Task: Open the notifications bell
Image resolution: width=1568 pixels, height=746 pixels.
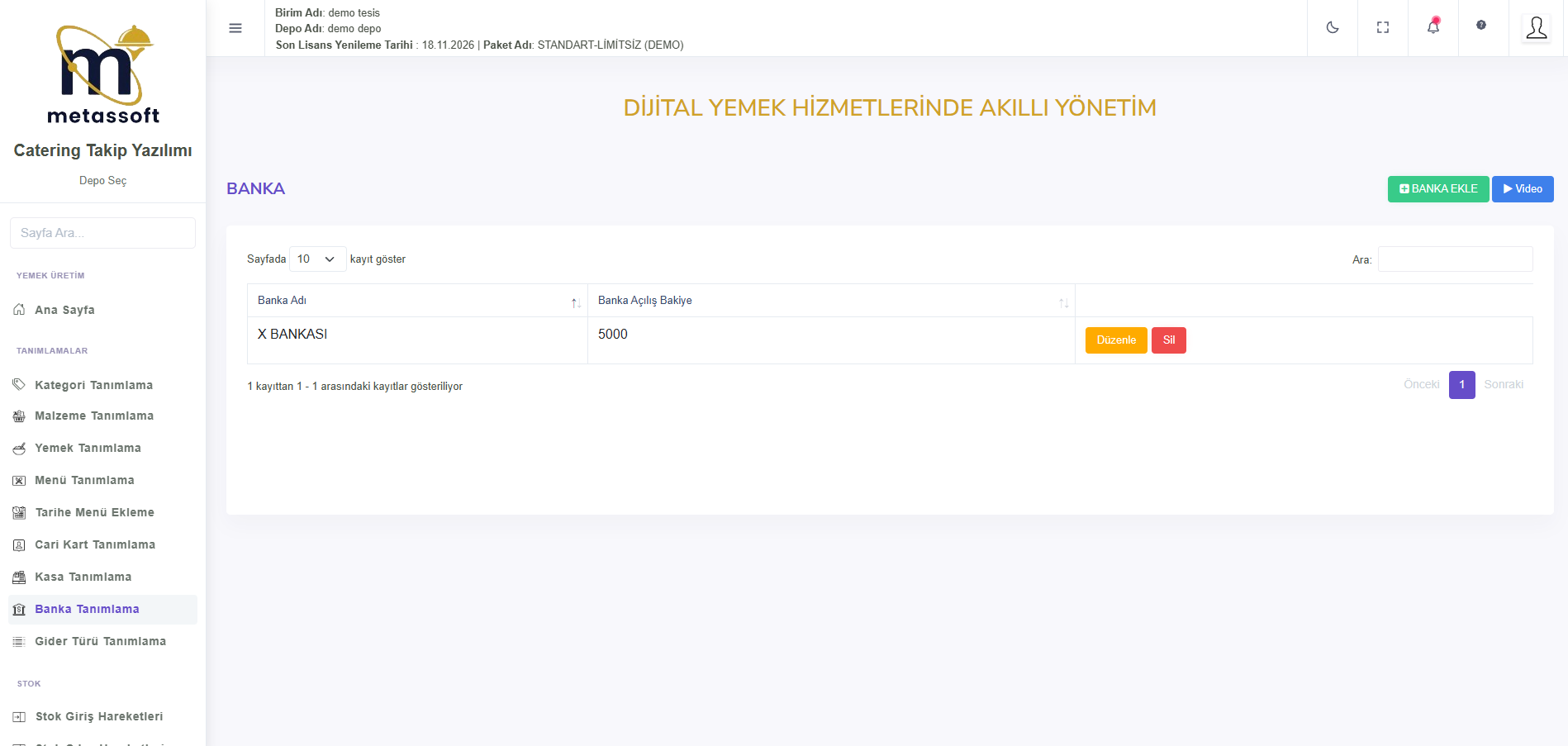Action: tap(1433, 27)
